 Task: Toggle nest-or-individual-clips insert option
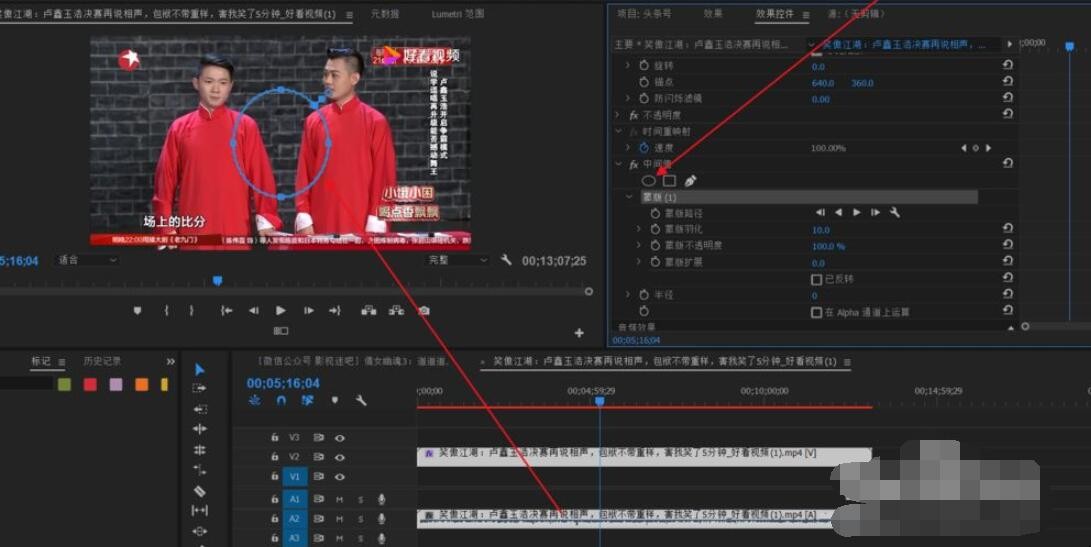tap(255, 400)
